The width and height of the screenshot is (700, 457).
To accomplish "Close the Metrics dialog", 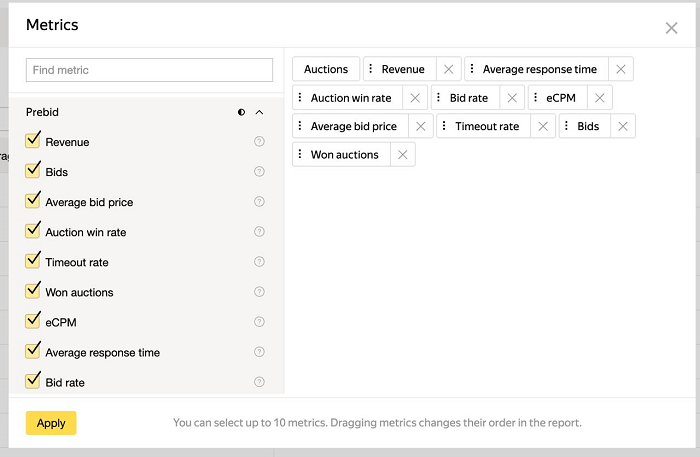I will [x=671, y=28].
